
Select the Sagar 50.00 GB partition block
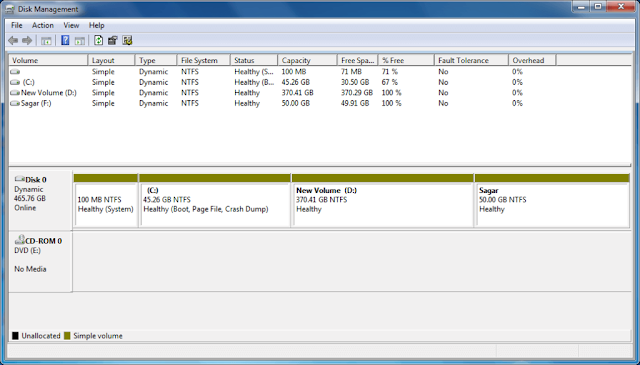tap(552, 200)
